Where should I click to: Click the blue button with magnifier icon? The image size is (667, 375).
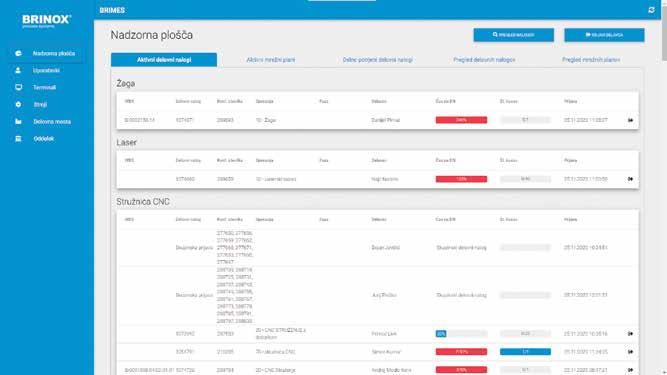point(513,35)
